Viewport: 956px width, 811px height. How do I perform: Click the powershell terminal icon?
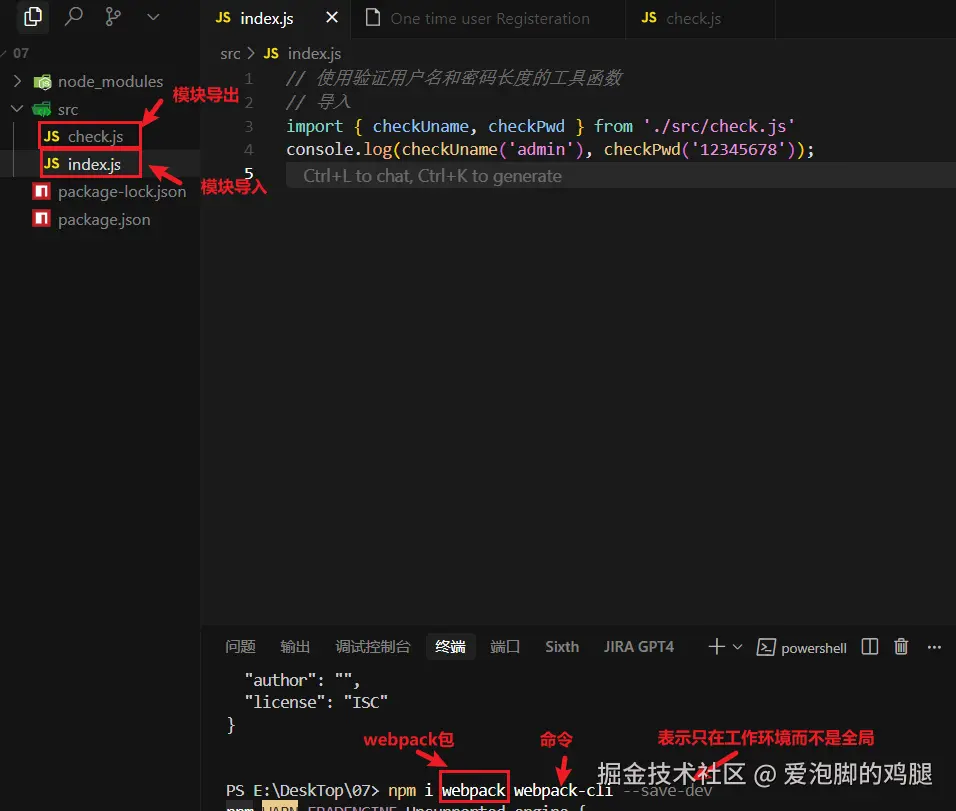[x=766, y=647]
